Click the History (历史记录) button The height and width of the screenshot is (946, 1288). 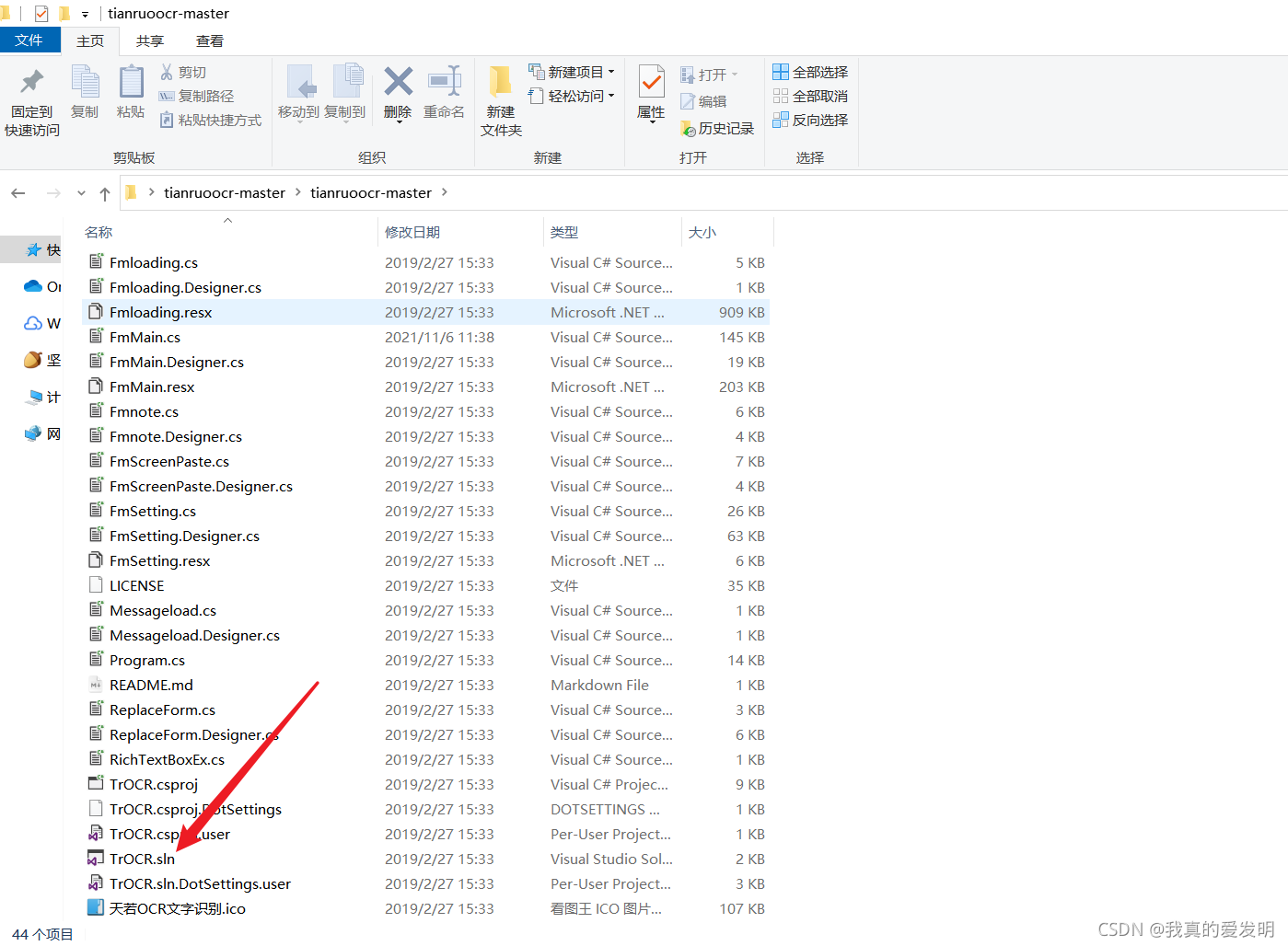tap(717, 128)
